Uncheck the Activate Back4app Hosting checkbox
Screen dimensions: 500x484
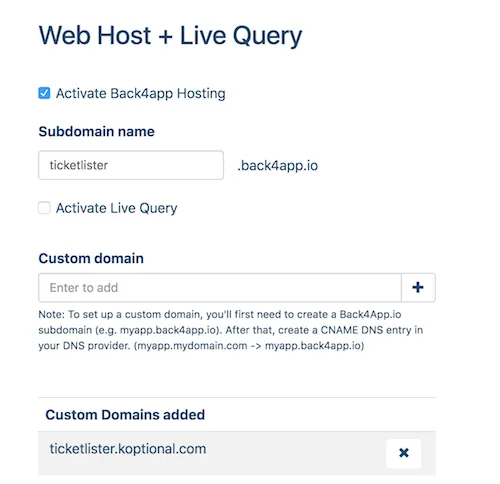click(x=44, y=93)
